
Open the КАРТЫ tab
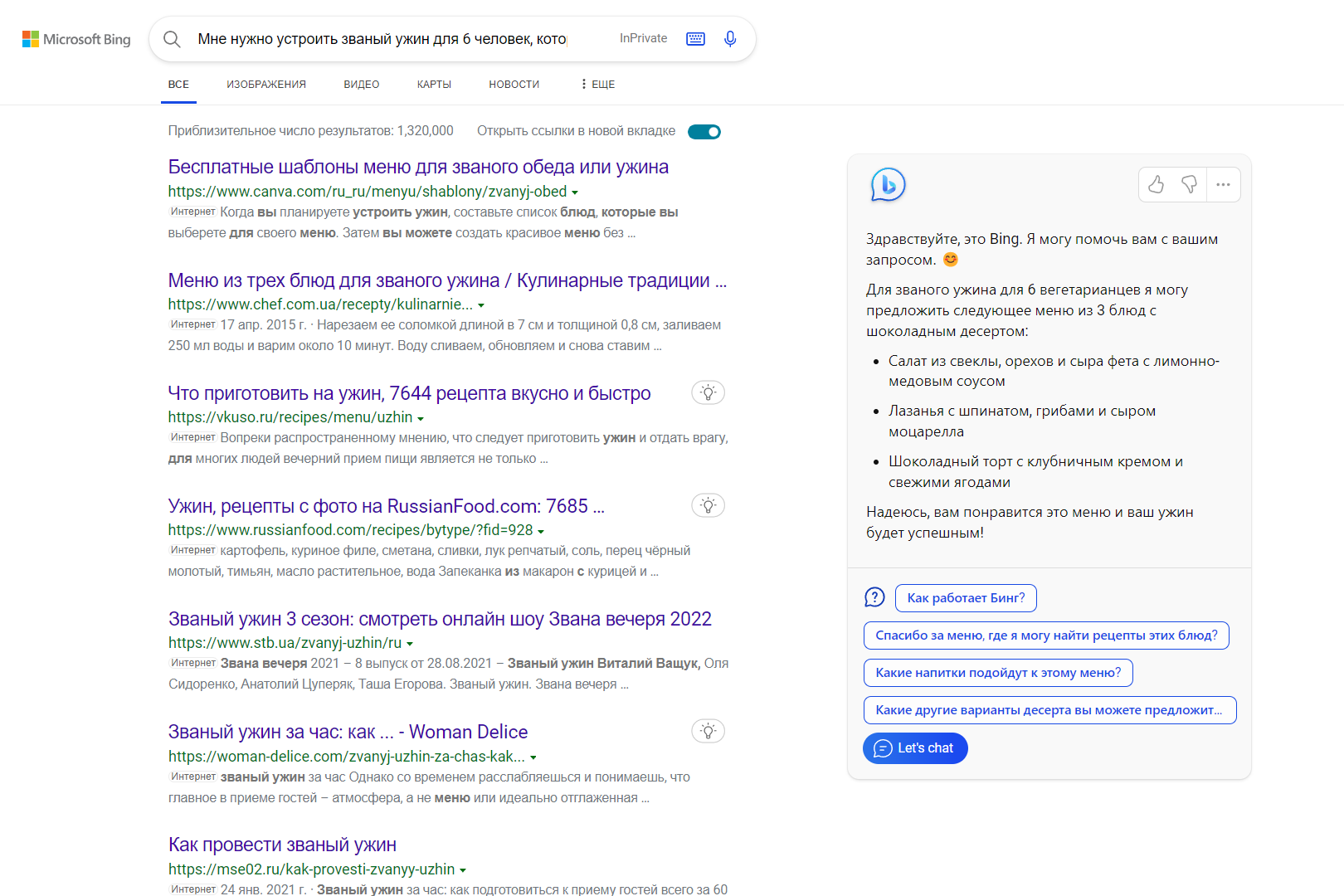433,84
